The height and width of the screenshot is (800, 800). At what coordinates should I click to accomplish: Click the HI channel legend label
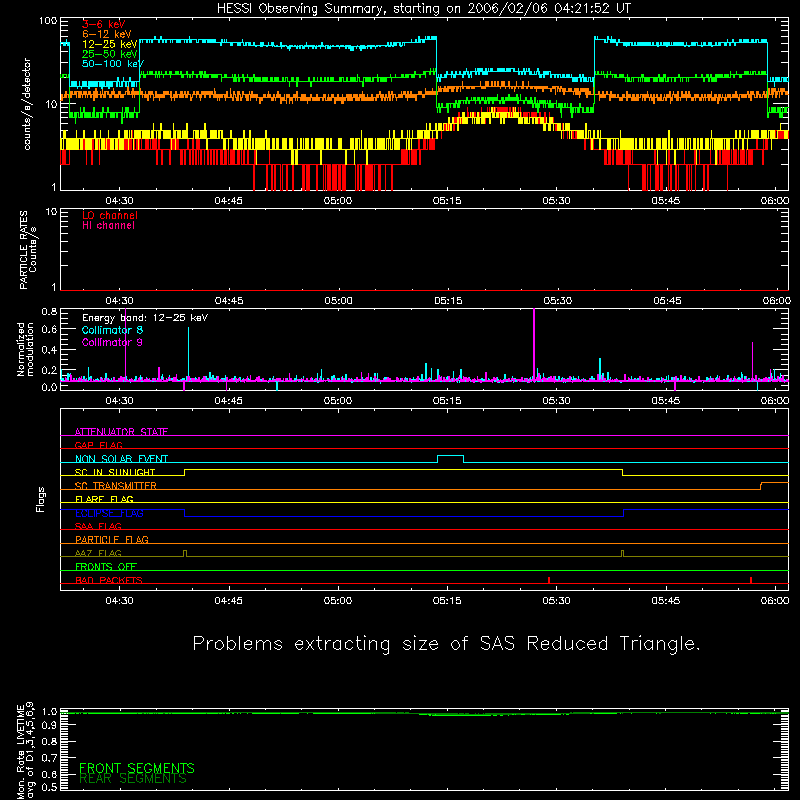(108, 226)
